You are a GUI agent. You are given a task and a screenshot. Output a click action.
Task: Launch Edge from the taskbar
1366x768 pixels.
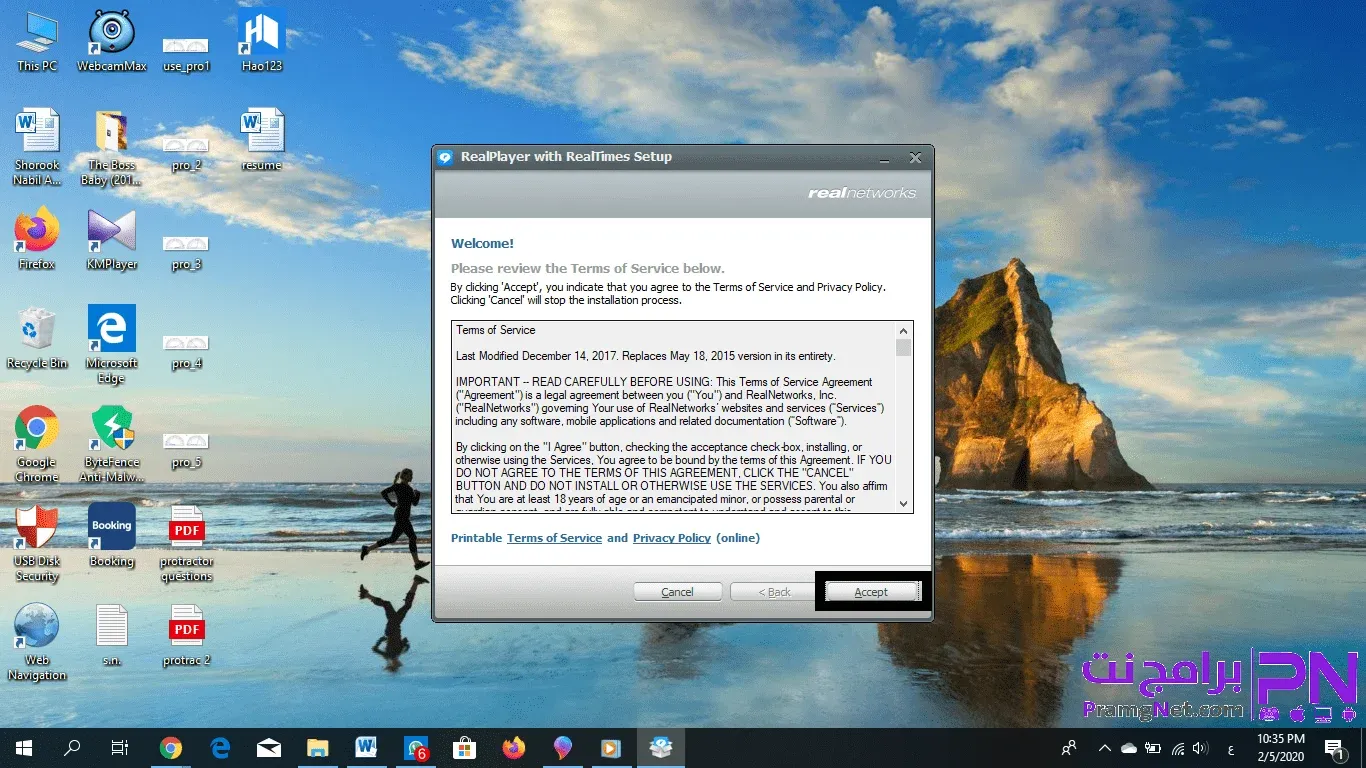click(220, 747)
